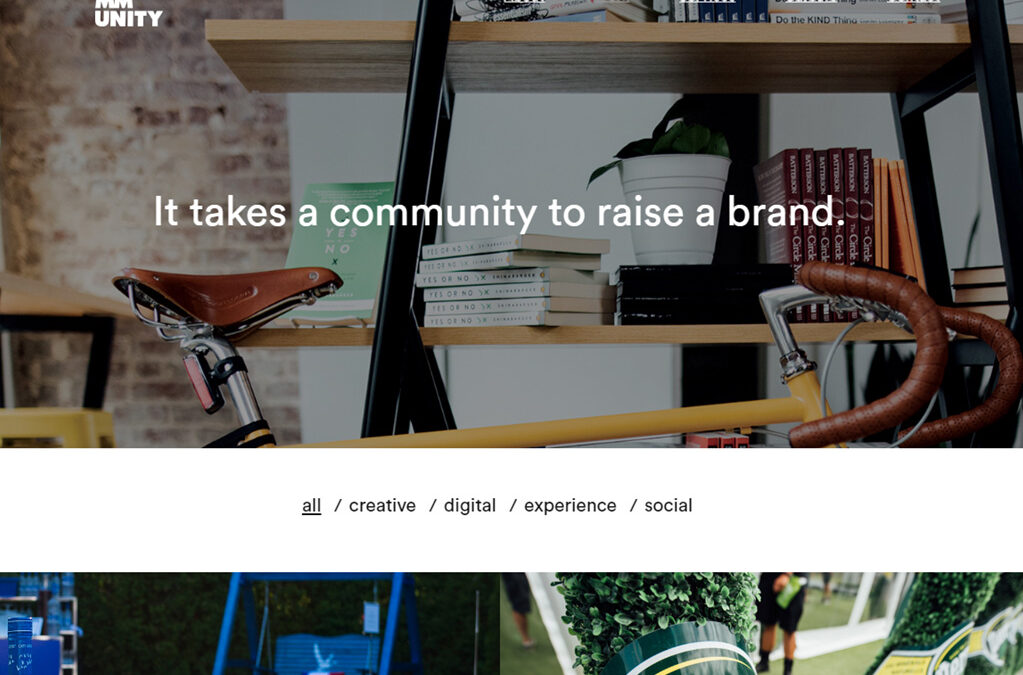Click the brown leather bicycle handlebar

point(907,352)
